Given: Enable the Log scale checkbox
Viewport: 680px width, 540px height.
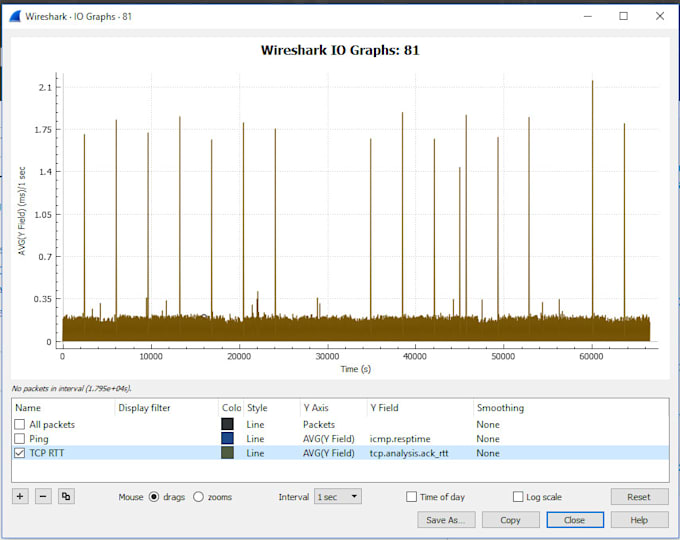Looking at the screenshot, I should (x=518, y=497).
